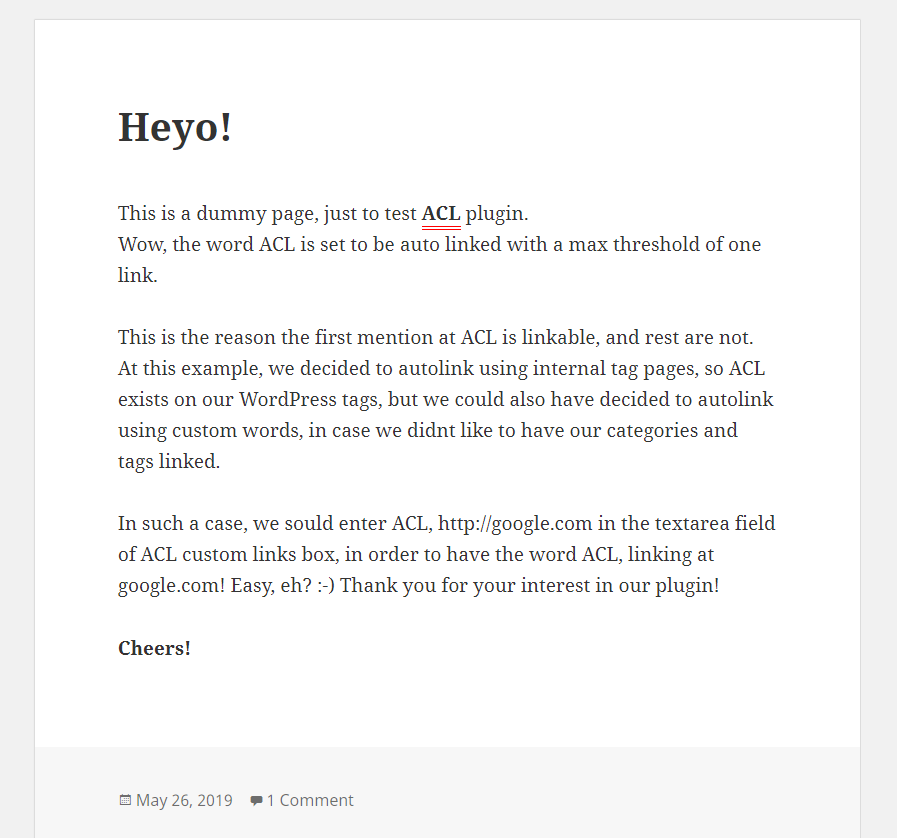Open the 1 Comment link
The height and width of the screenshot is (838, 897).
pyautogui.click(x=310, y=800)
